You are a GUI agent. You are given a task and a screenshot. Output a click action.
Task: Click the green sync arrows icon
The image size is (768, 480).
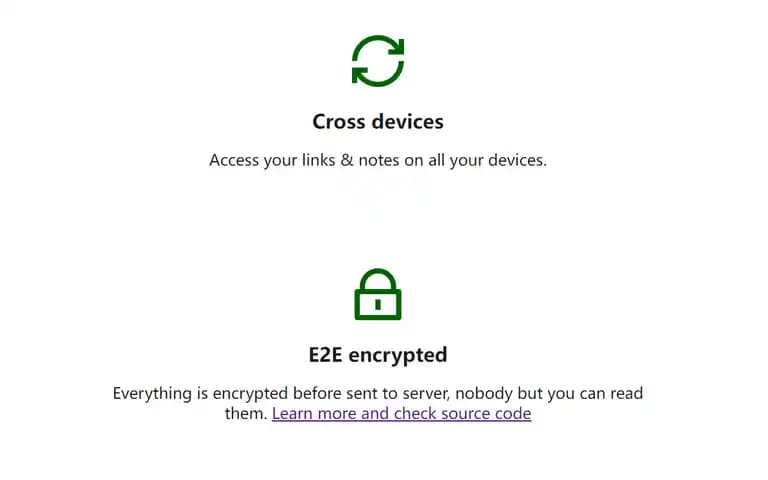378,61
